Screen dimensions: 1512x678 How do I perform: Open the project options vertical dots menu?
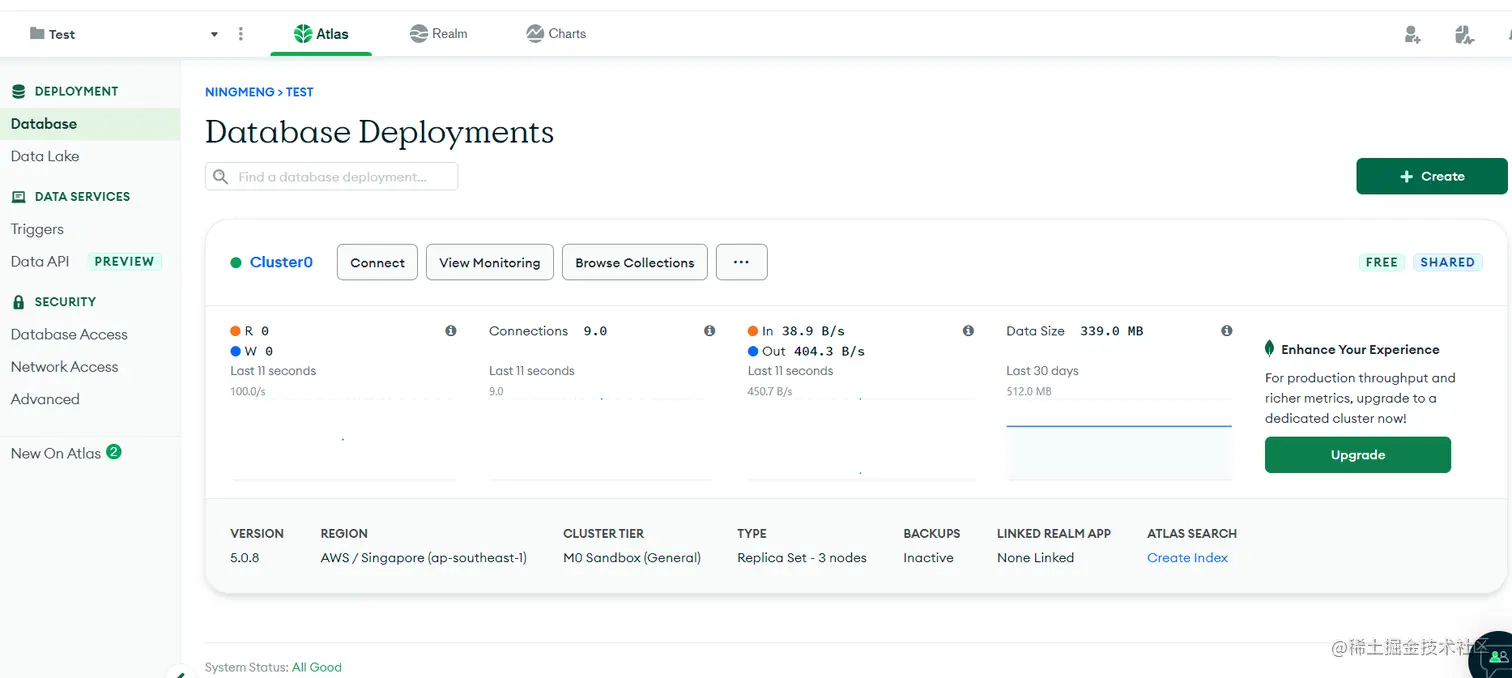241,34
